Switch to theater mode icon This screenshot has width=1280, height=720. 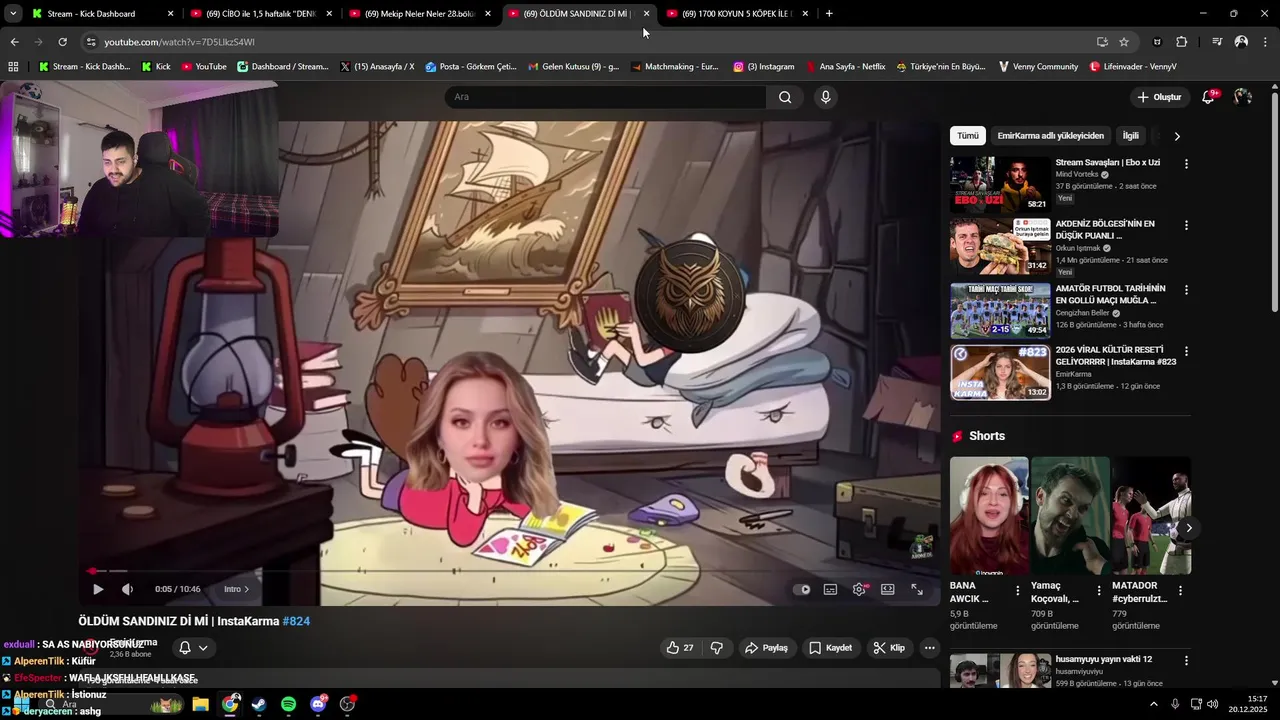coord(887,589)
